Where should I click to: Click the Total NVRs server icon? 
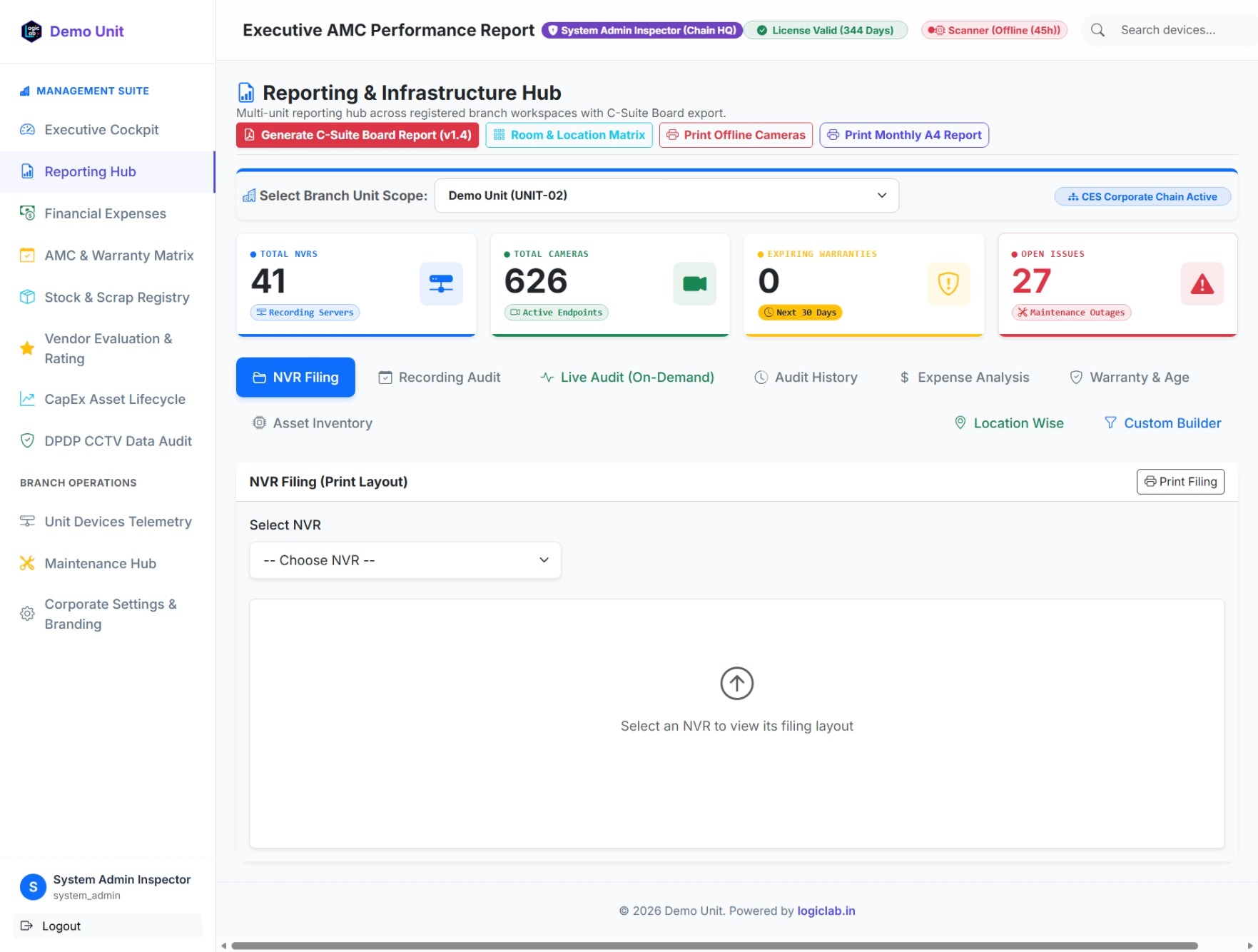click(x=441, y=284)
